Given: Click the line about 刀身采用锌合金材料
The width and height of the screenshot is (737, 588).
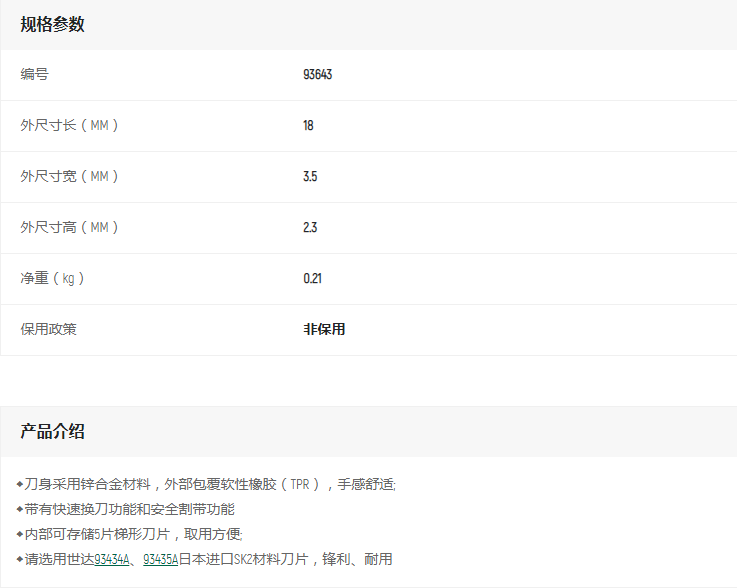Looking at the screenshot, I should coord(206,484).
